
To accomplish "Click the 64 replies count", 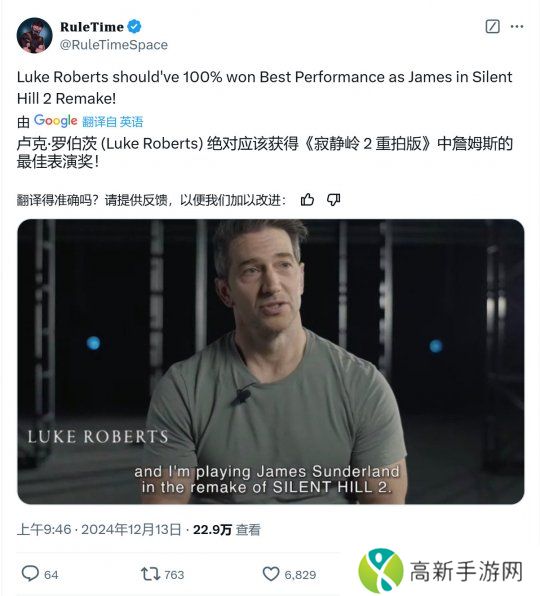I will tap(51, 574).
